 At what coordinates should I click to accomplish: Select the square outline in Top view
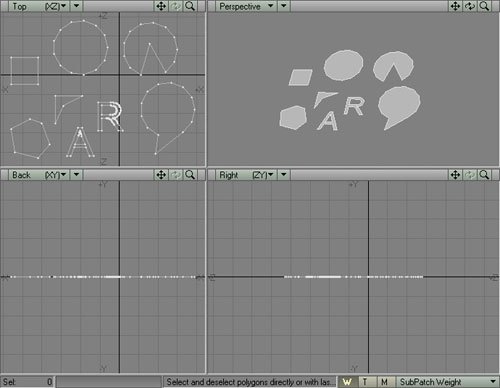coord(25,71)
